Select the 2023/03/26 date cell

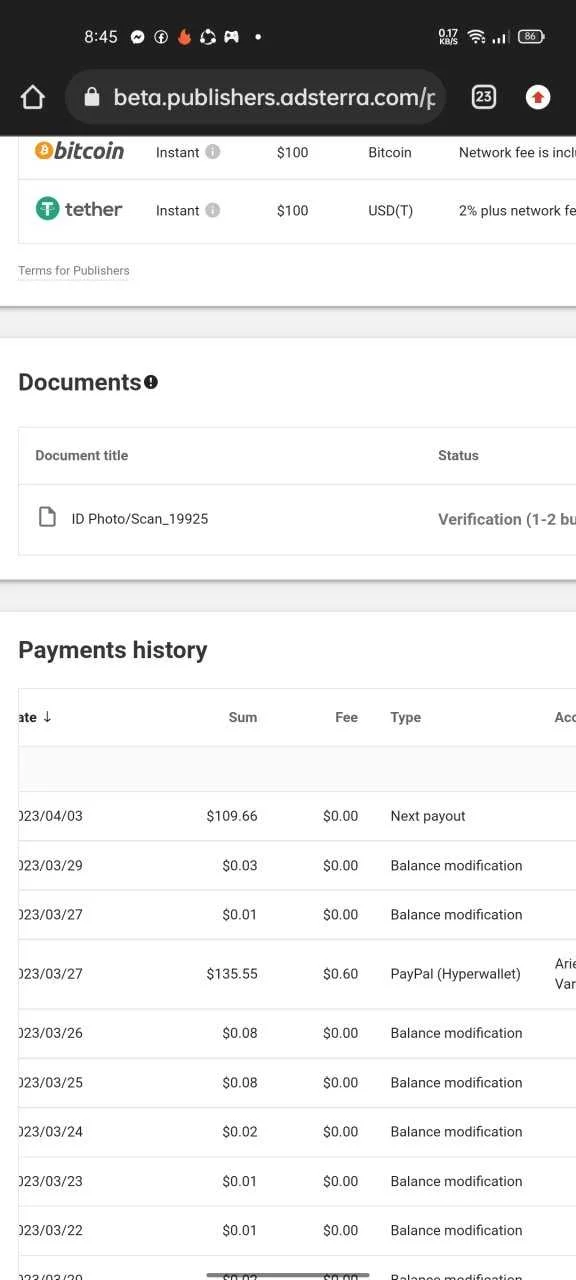click(51, 1033)
